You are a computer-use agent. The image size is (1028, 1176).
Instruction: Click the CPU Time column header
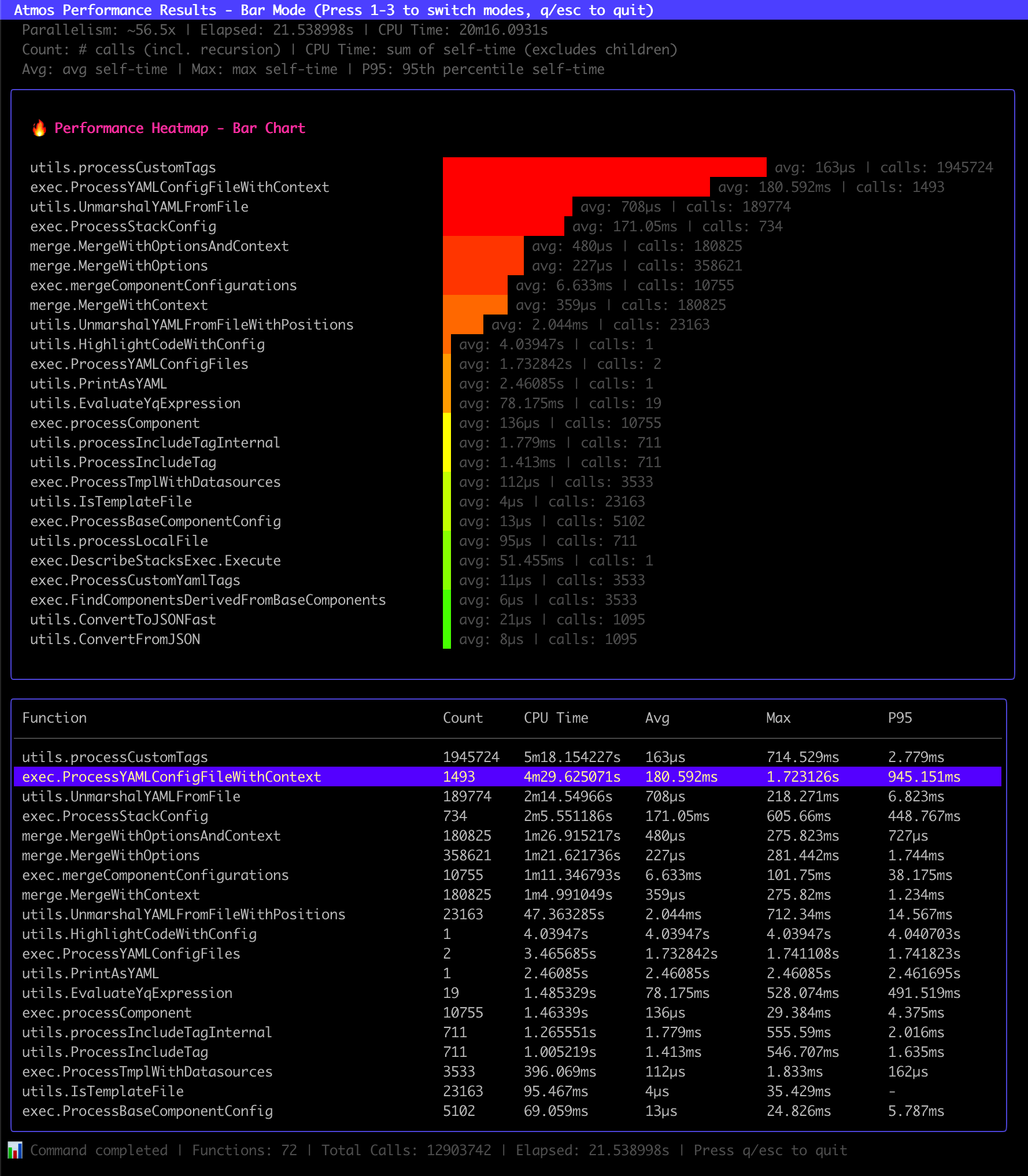[556, 718]
